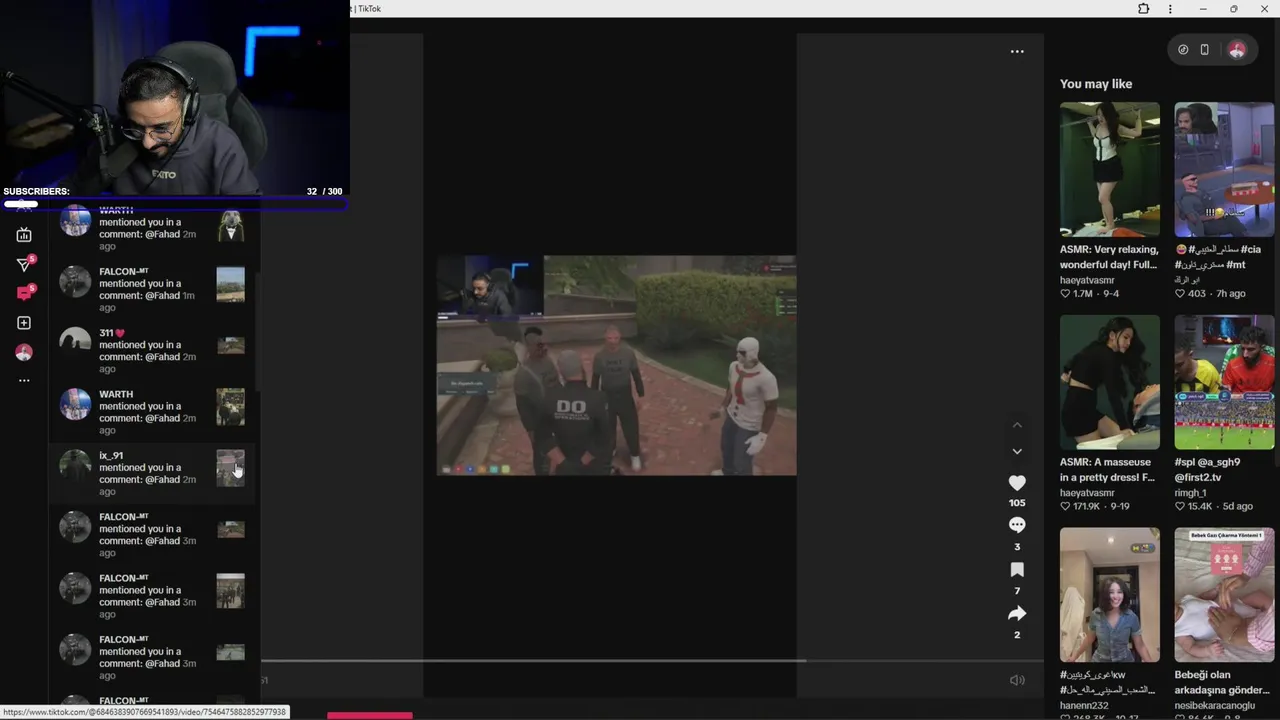Click the TikTok coin icon at top right

tap(1183, 50)
